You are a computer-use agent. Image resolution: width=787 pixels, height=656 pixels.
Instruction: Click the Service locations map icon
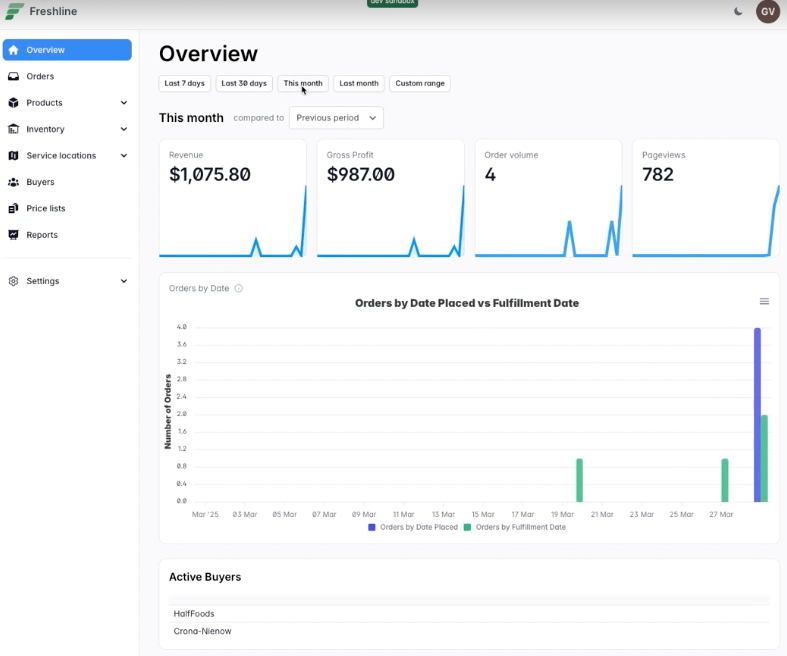(13, 156)
